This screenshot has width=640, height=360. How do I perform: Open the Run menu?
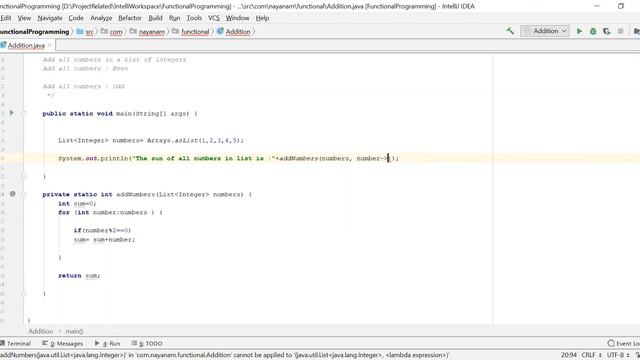coord(174,18)
